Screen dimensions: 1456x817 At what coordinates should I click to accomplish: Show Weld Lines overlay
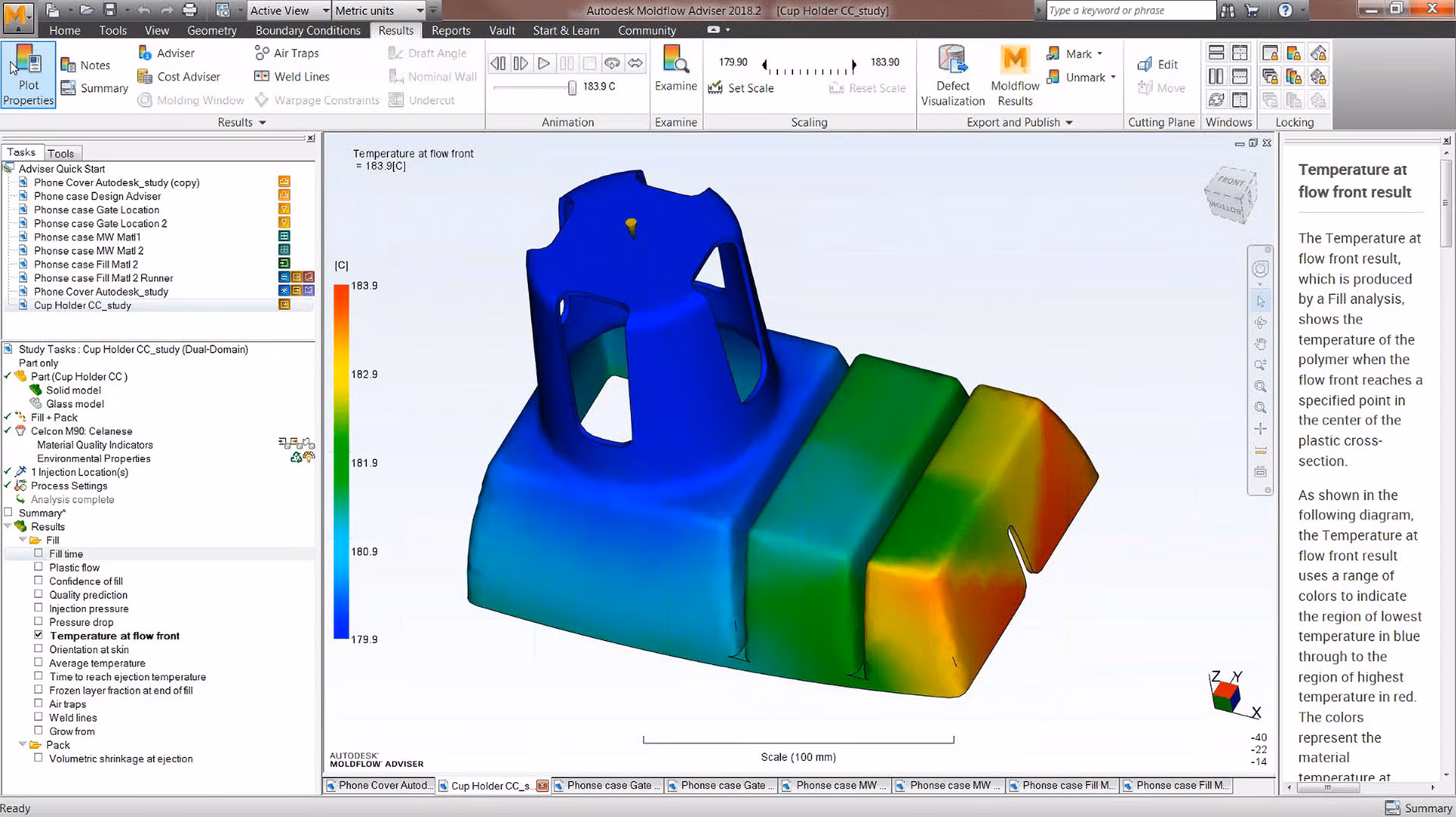point(292,77)
